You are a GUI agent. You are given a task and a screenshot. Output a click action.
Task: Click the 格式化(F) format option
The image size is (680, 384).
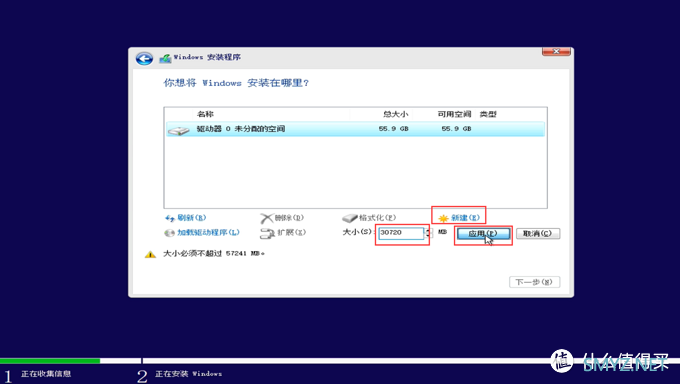[377, 218]
